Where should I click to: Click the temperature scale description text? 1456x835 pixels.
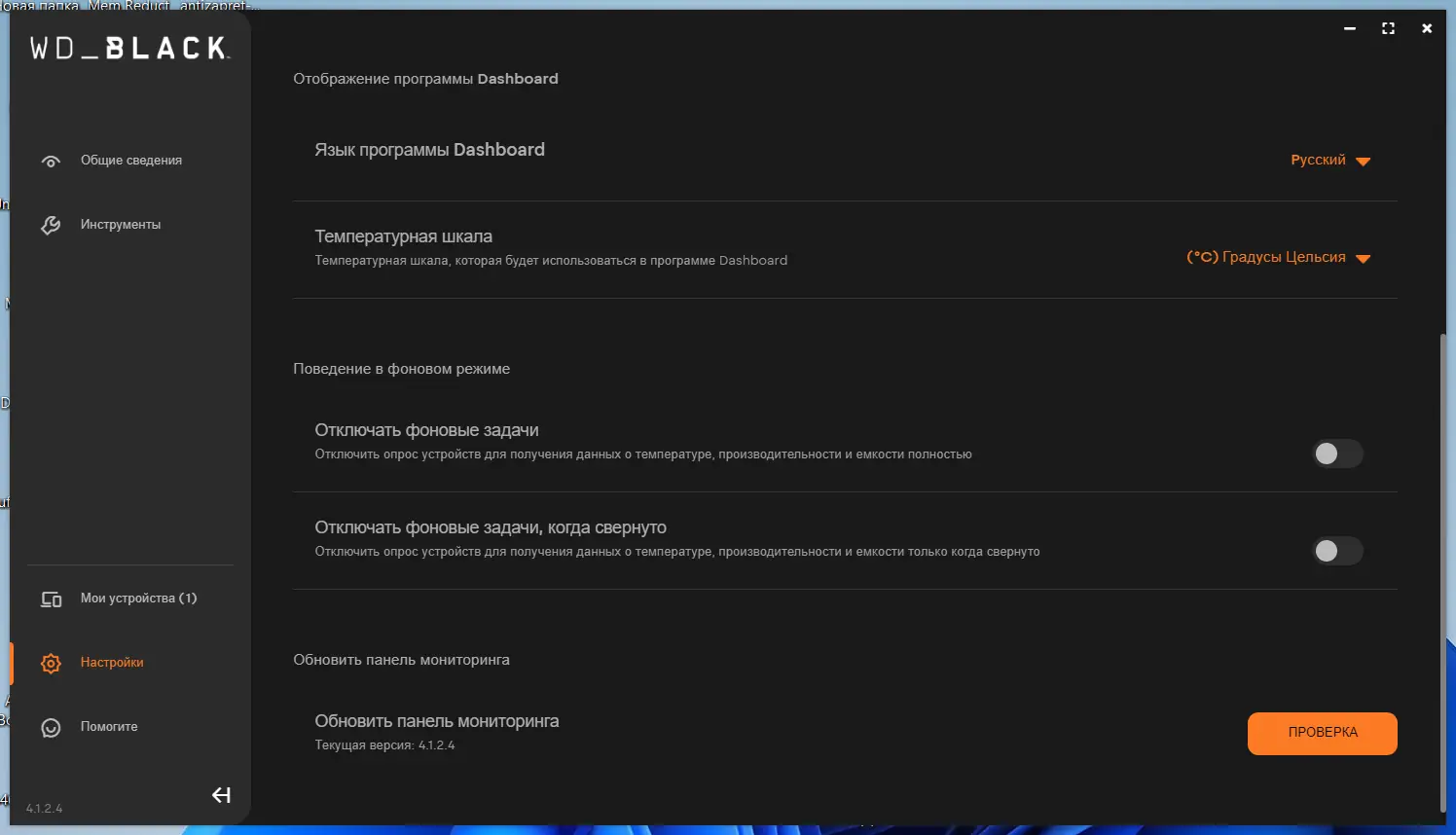(x=551, y=261)
